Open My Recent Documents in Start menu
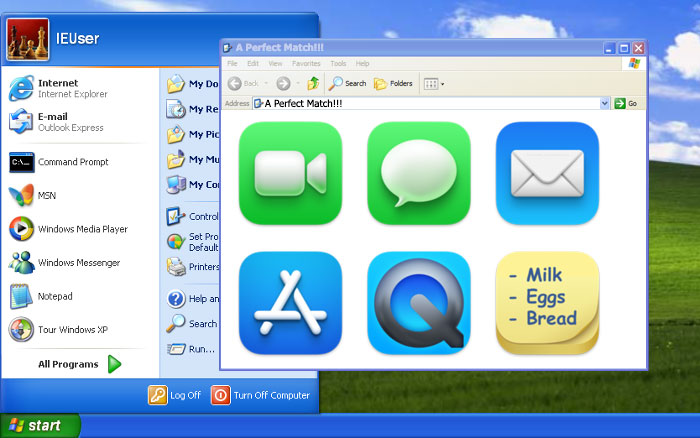This screenshot has width=700, height=438. (x=192, y=109)
